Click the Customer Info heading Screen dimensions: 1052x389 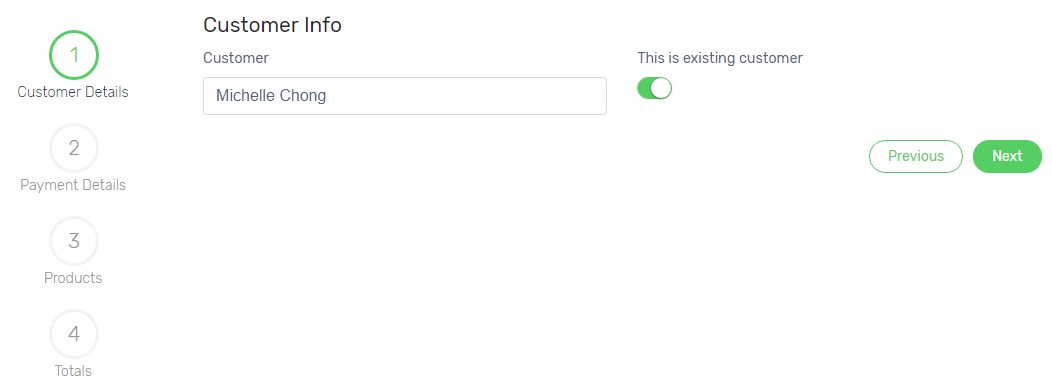point(272,25)
